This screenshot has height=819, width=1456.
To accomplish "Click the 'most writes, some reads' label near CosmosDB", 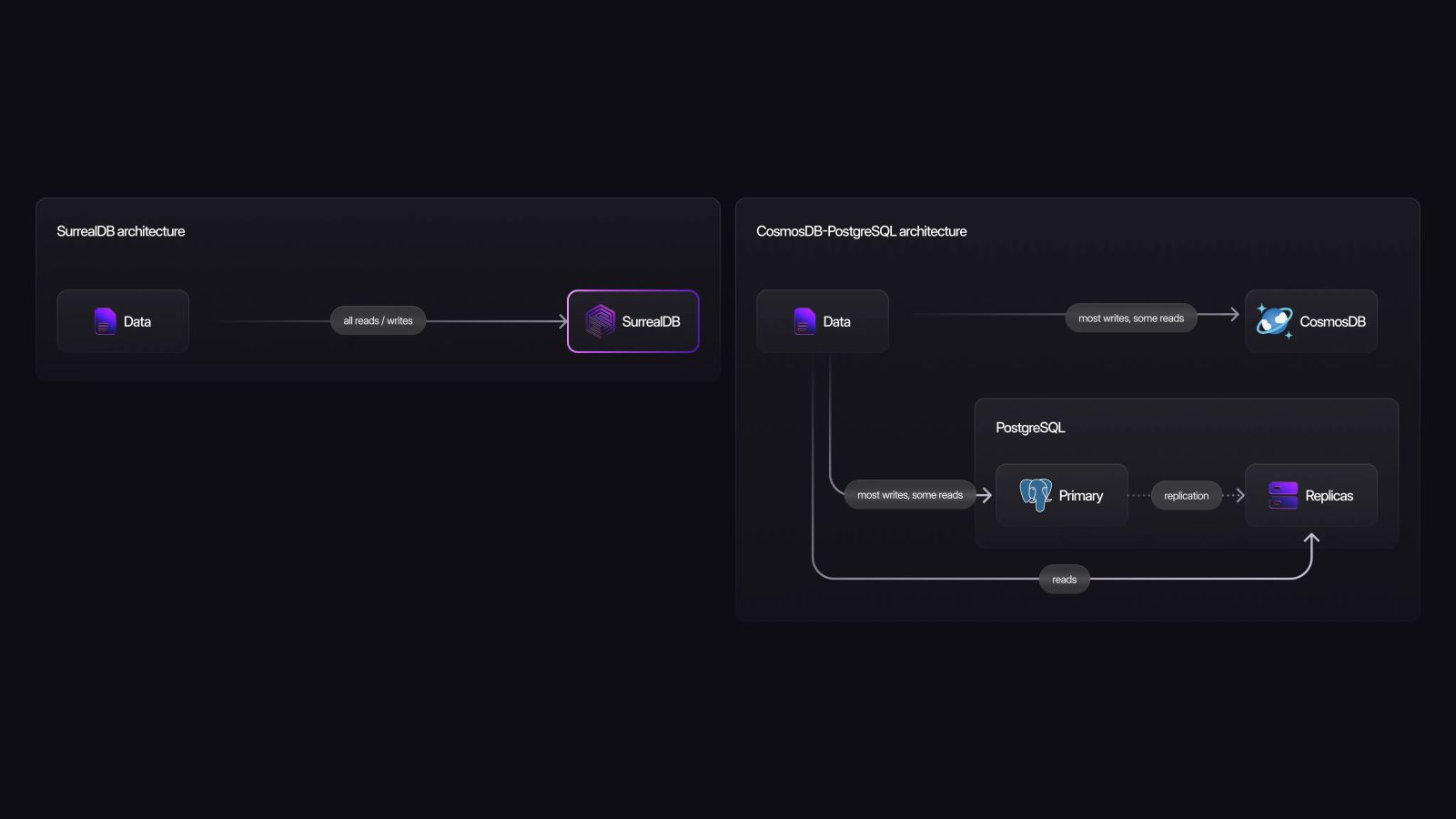I will [1130, 318].
